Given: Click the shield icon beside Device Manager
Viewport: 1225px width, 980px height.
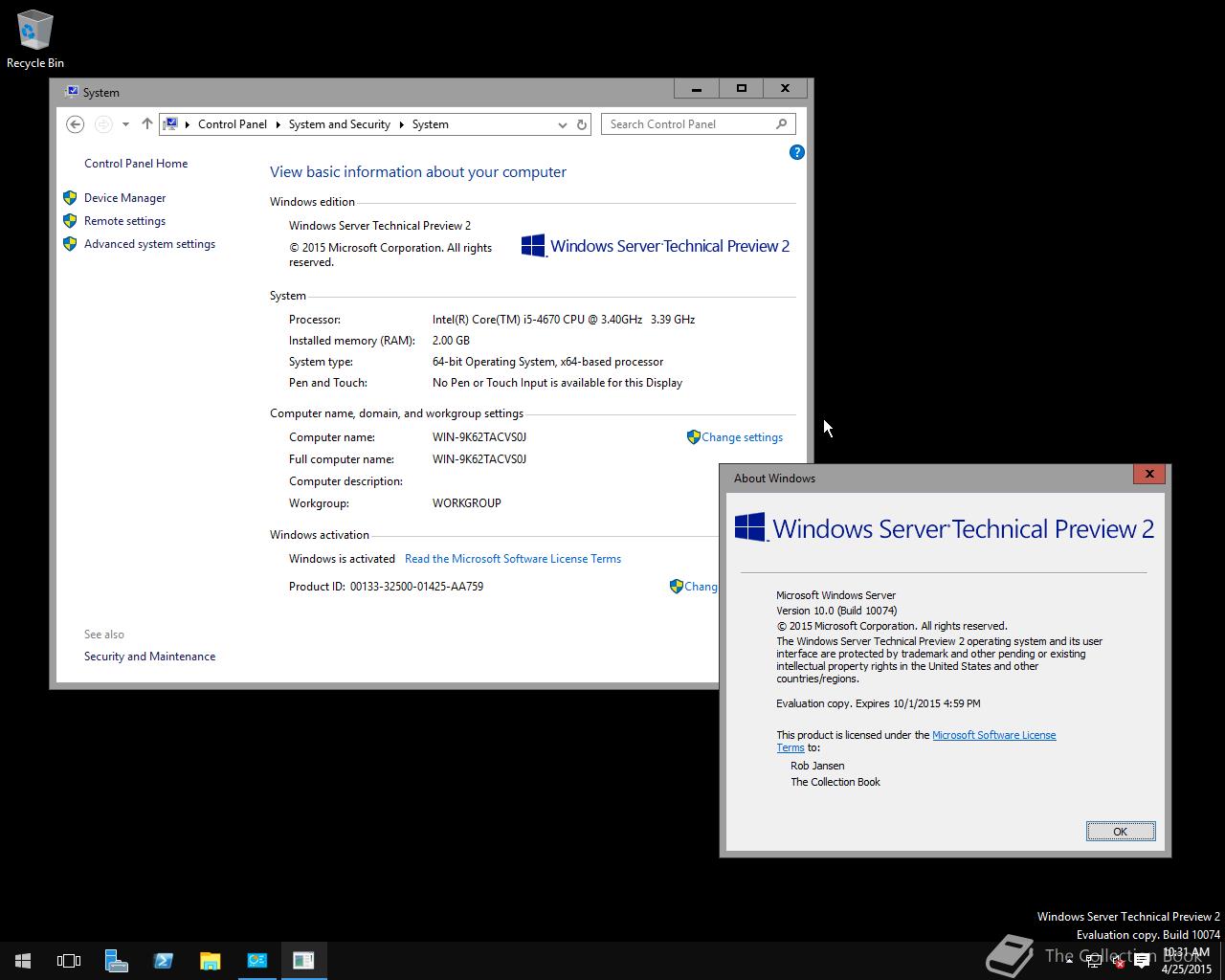Looking at the screenshot, I should pos(70,198).
